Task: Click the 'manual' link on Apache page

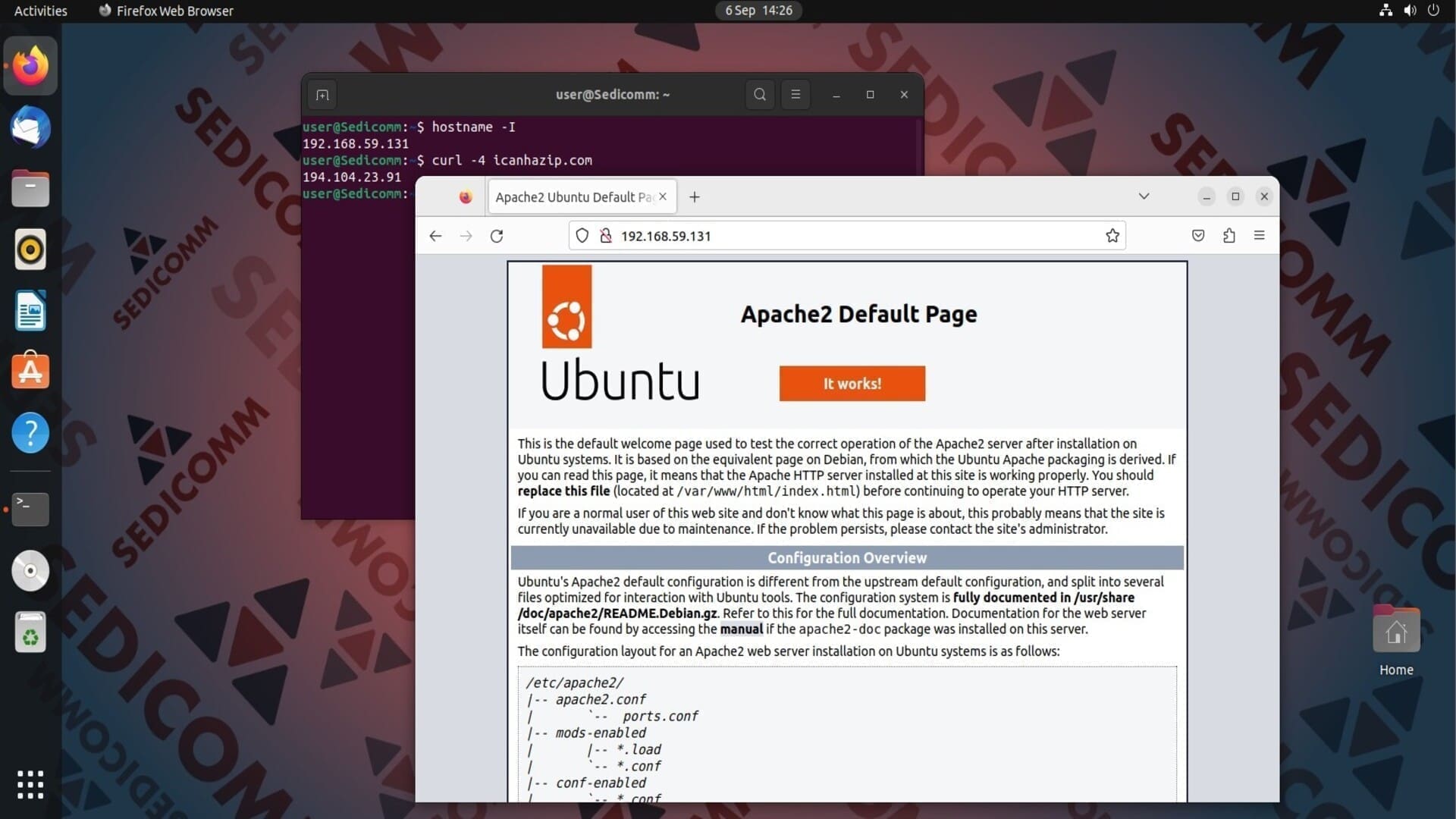Action: tap(741, 629)
